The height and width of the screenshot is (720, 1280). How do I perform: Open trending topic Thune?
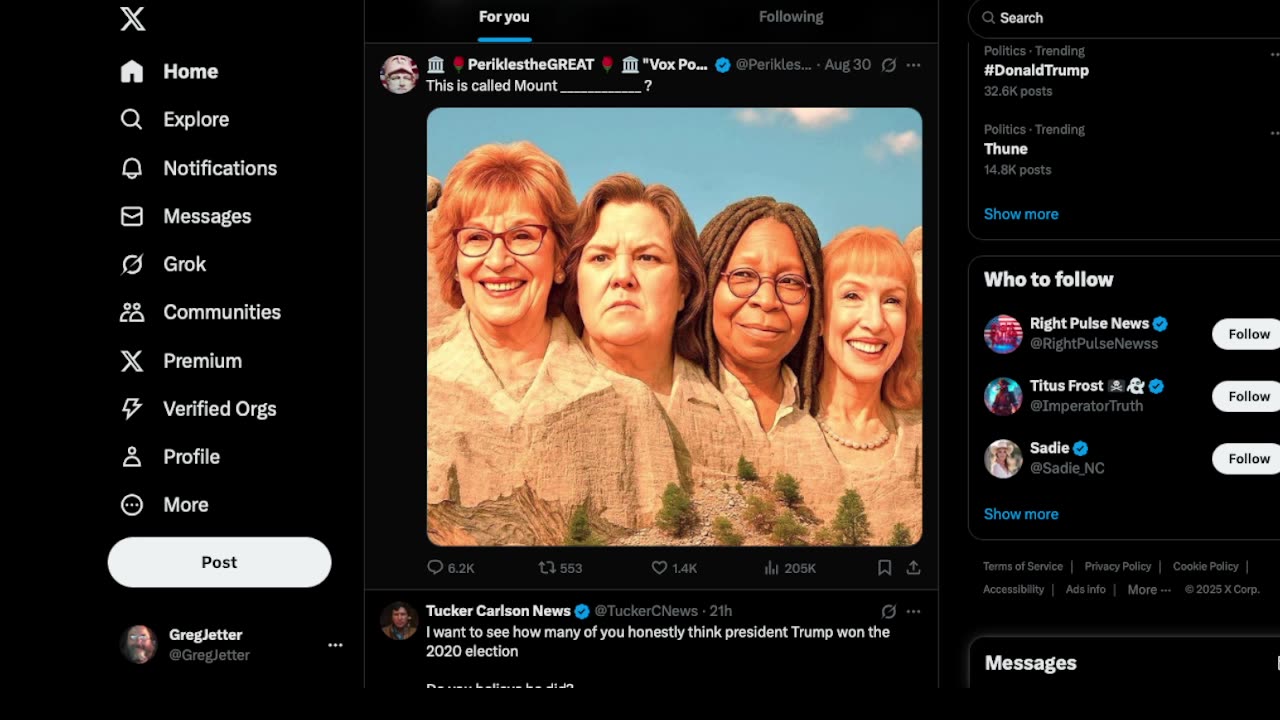[1005, 149]
